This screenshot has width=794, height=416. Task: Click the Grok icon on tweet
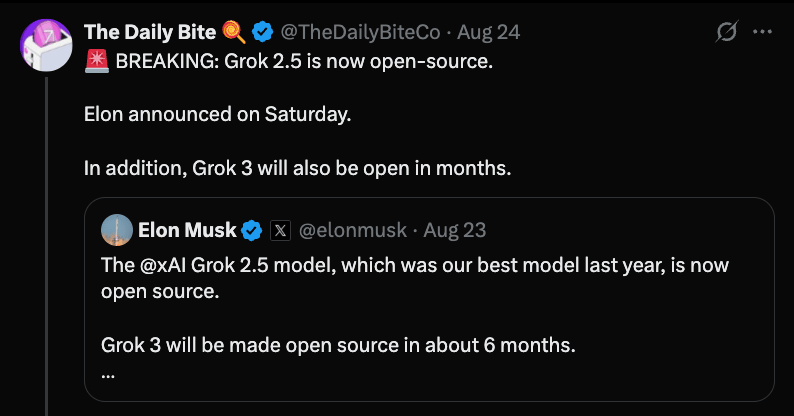(x=727, y=32)
